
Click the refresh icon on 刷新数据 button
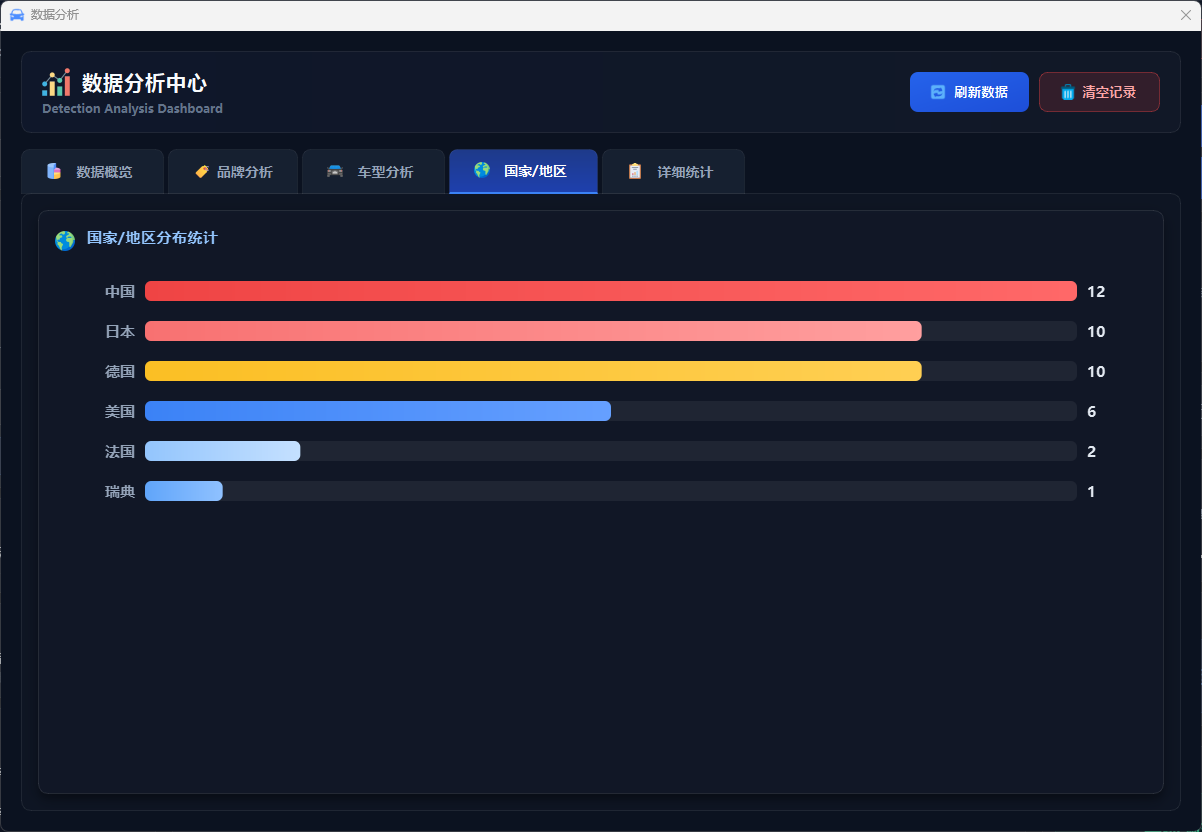[x=937, y=92]
